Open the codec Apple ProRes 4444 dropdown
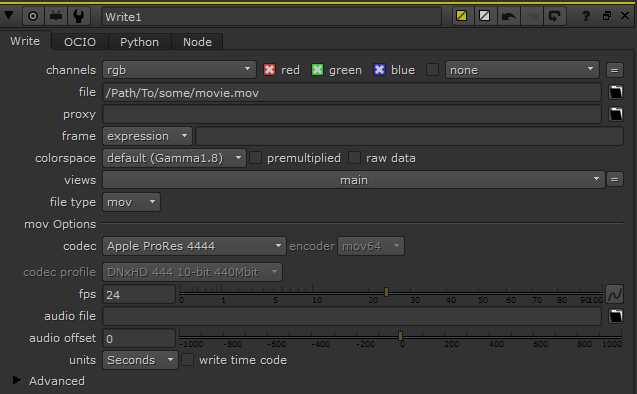The width and height of the screenshot is (637, 394). click(x=194, y=246)
